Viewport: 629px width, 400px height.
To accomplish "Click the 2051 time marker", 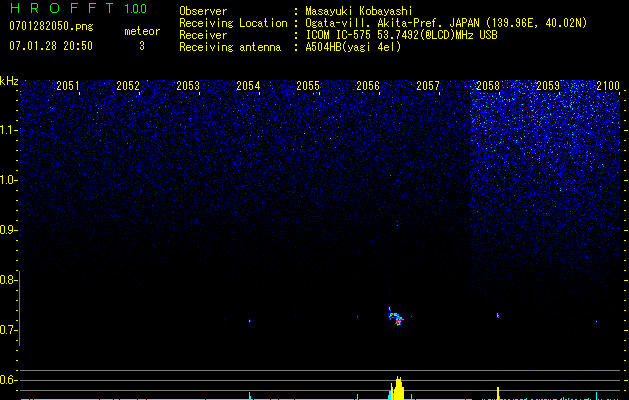I will point(68,86).
